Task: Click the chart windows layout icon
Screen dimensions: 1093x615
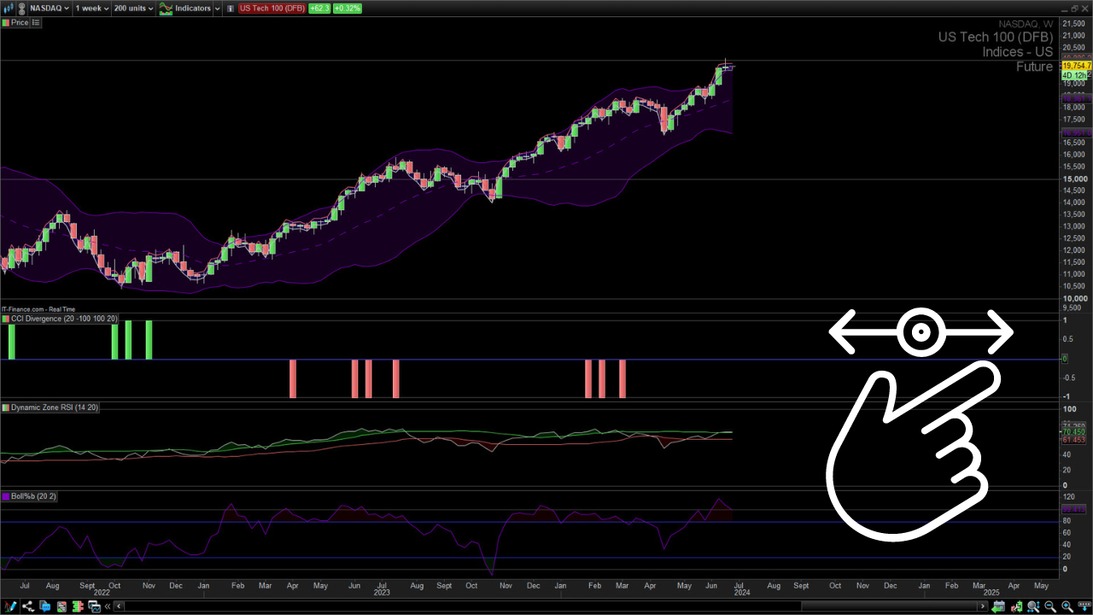Action: tap(94, 607)
